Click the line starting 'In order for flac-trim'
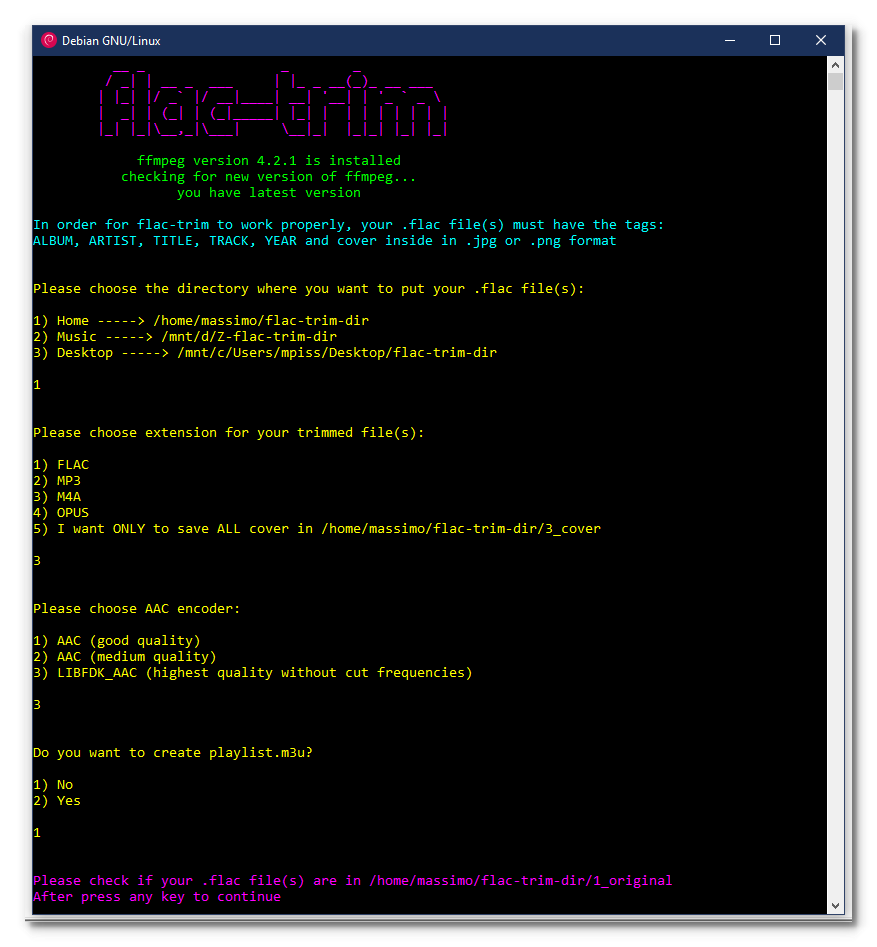 [349, 225]
